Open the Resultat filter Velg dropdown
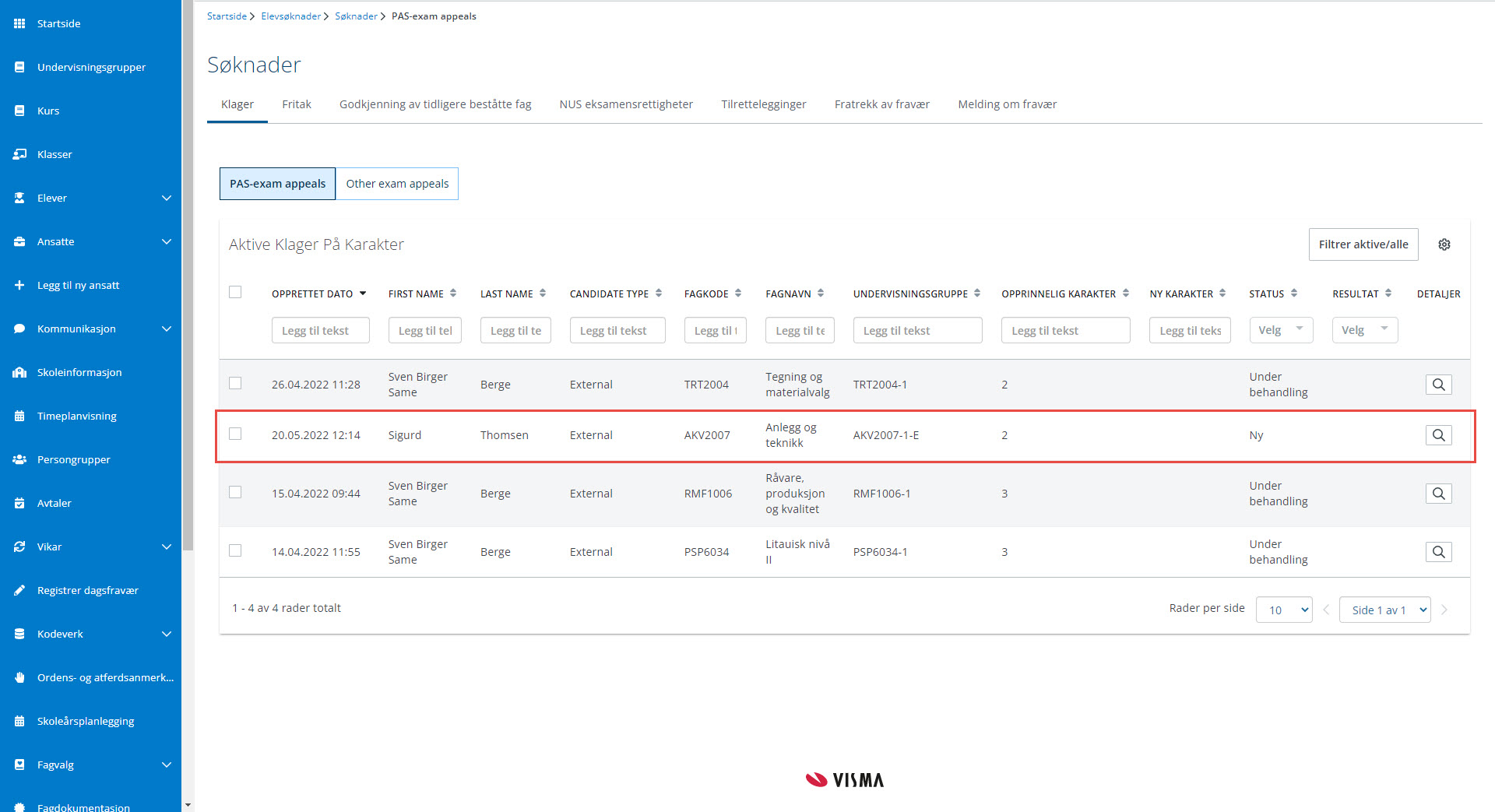The image size is (1495, 812). point(1364,330)
